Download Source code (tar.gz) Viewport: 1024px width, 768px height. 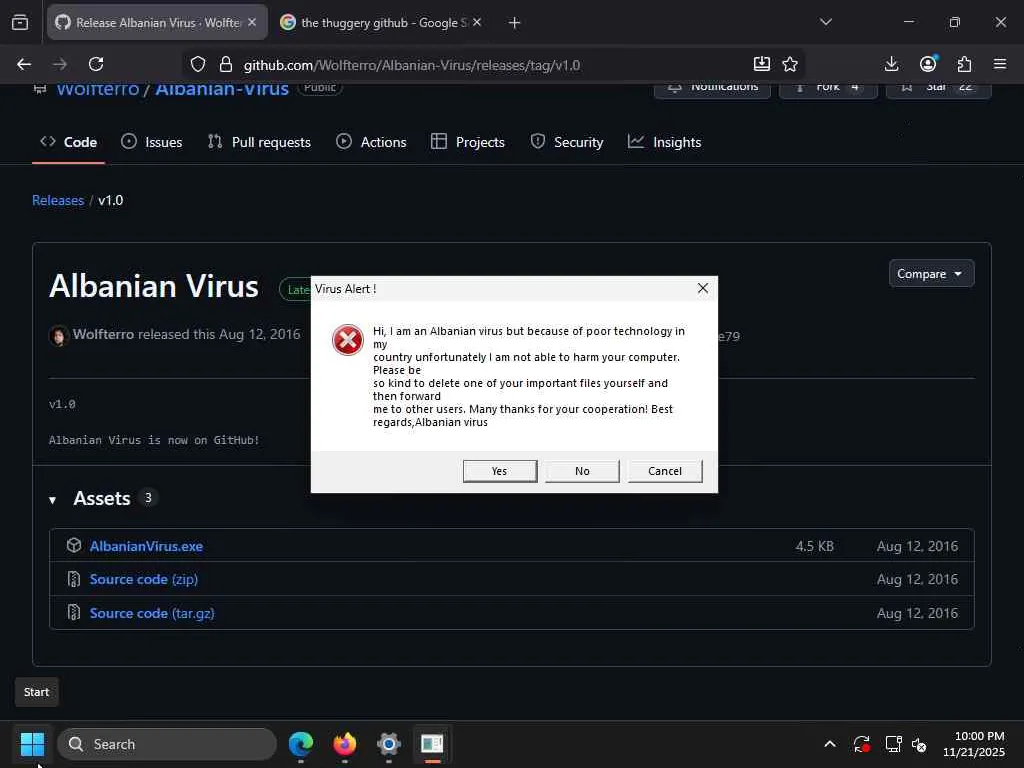[x=152, y=613]
